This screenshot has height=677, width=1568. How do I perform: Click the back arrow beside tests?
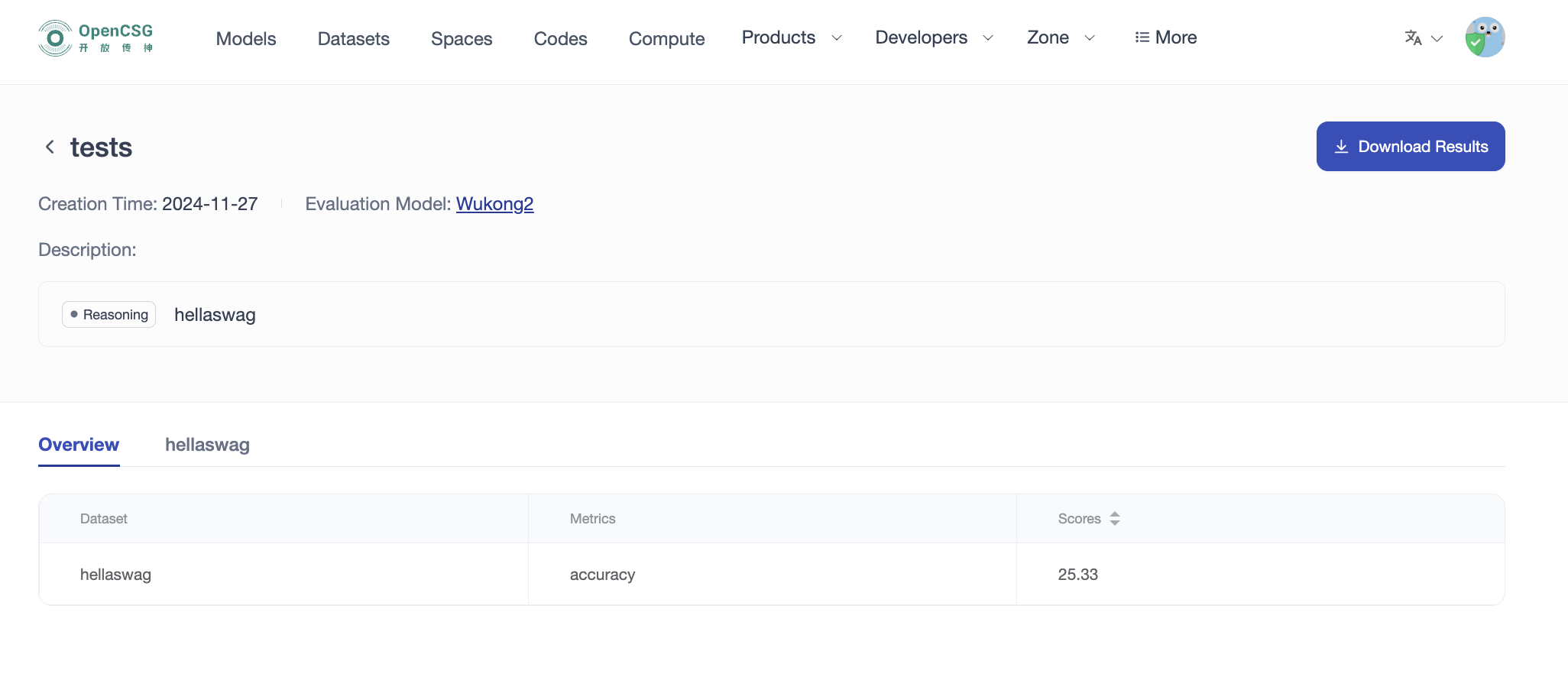(50, 147)
